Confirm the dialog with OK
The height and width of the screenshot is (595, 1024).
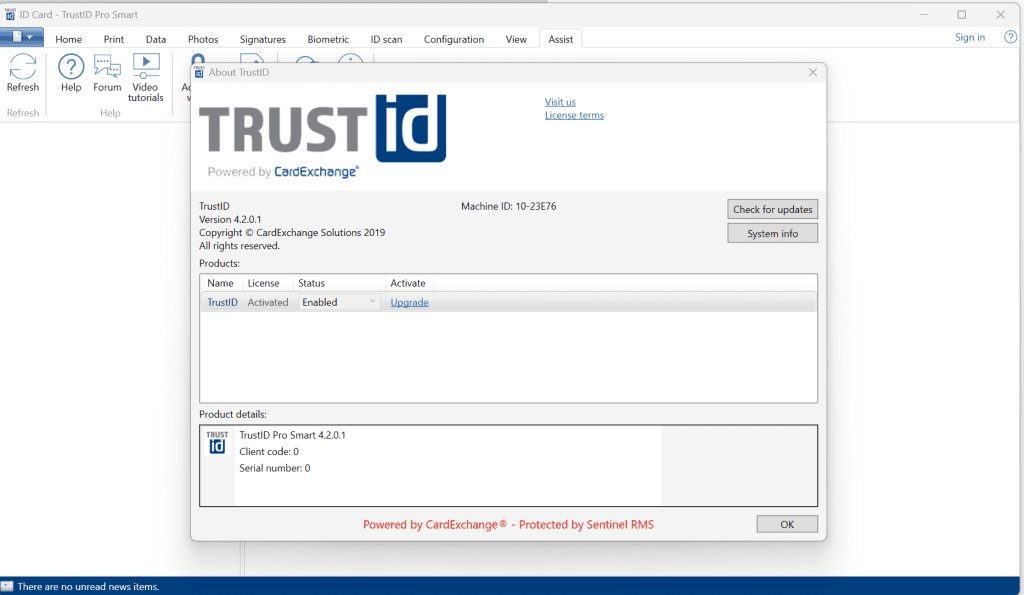point(787,524)
